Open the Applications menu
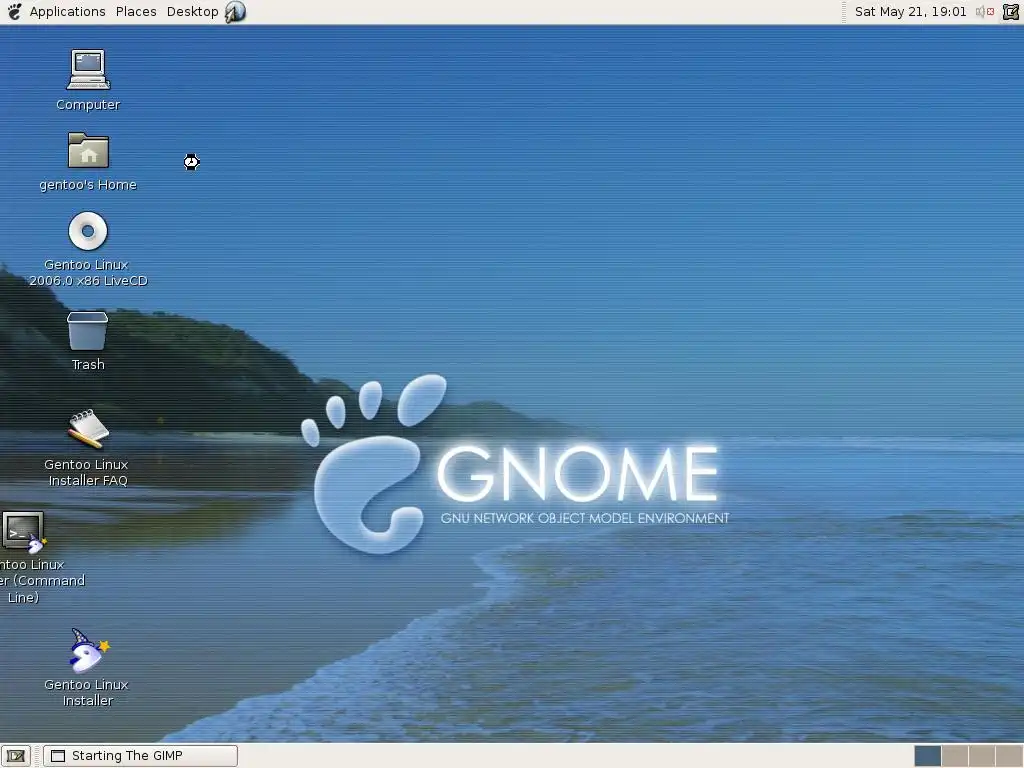This screenshot has height=768, width=1024. click(67, 12)
